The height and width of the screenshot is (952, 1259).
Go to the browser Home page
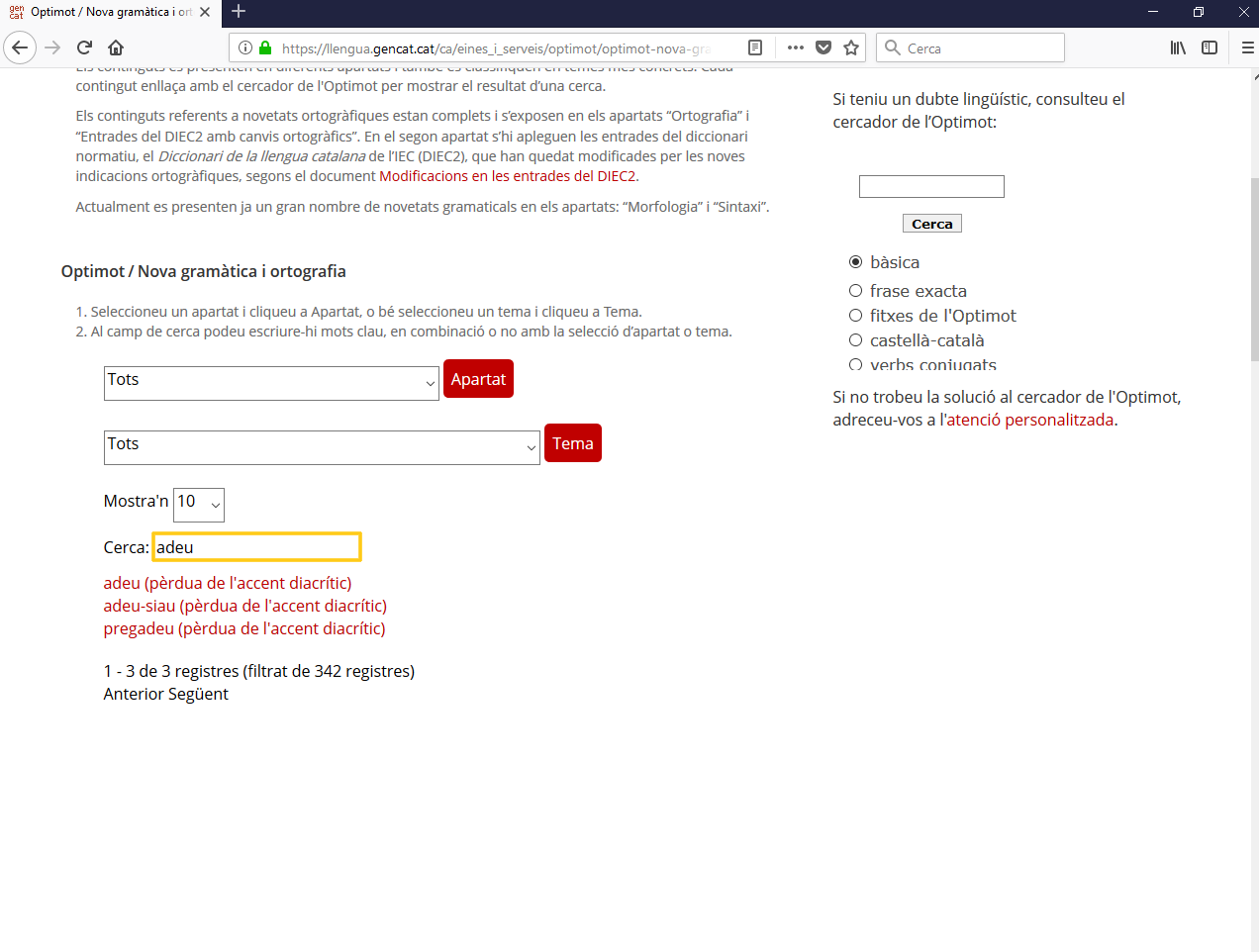(x=116, y=48)
